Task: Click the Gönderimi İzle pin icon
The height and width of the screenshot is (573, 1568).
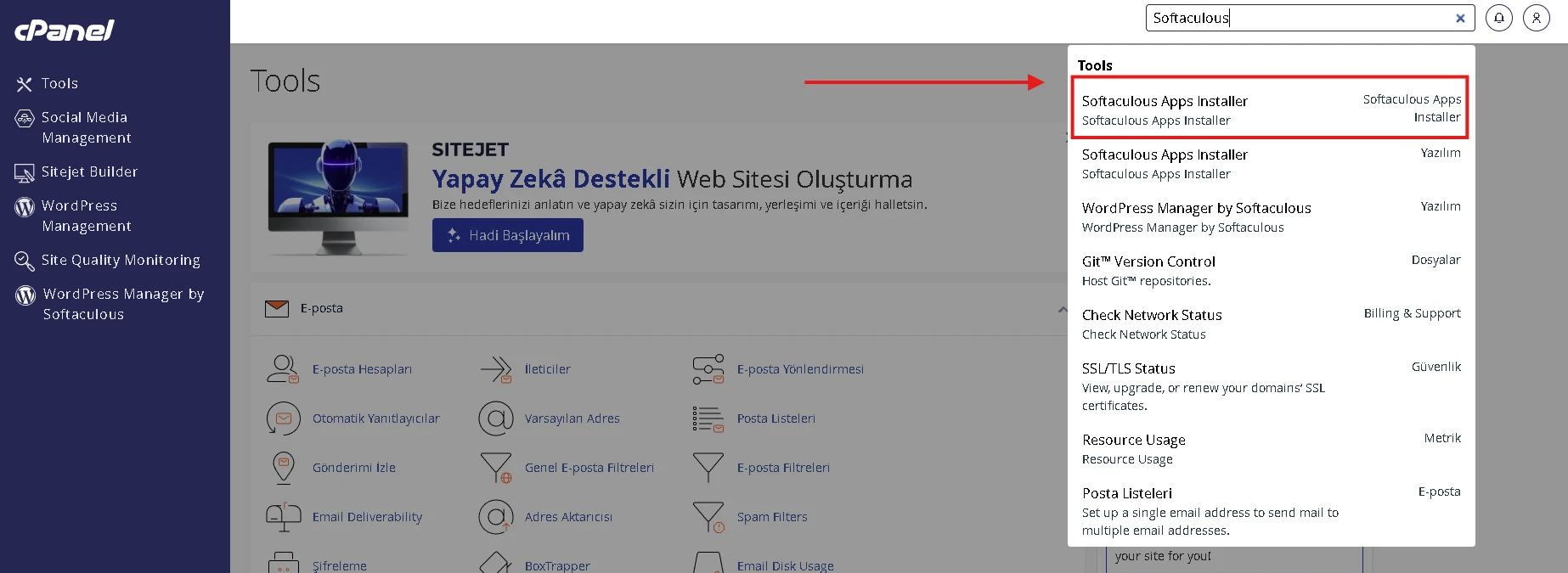Action: coord(284,468)
